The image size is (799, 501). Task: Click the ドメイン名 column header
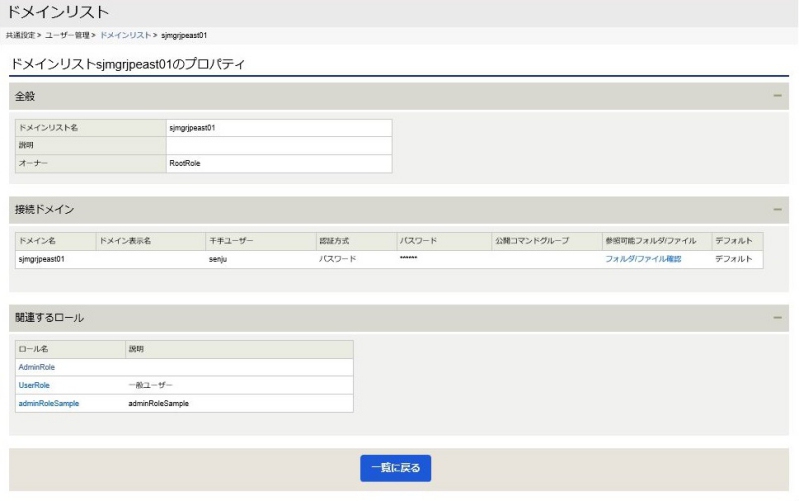tap(56, 241)
